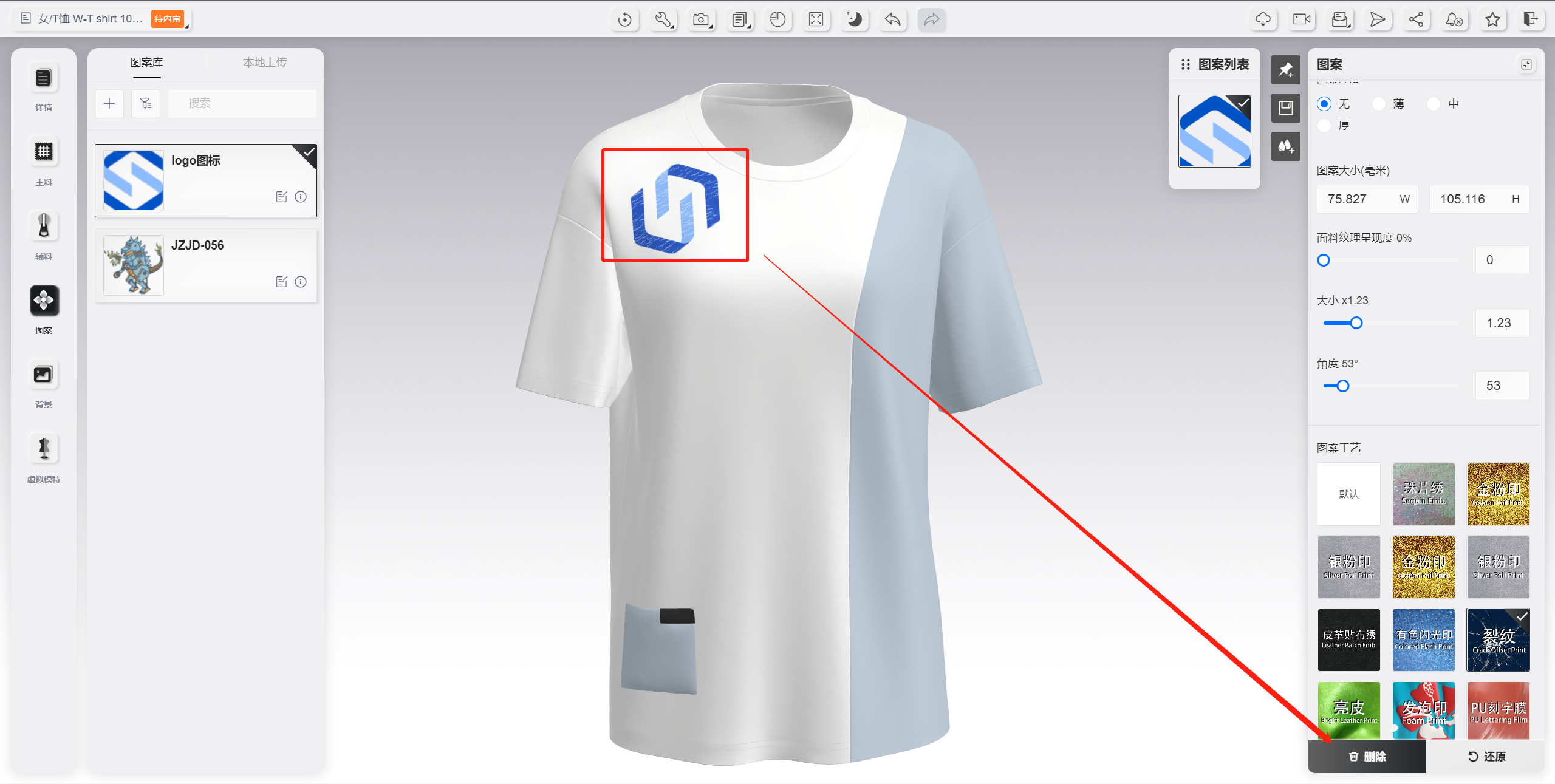
Task: Click the night mode moon icon
Action: tap(854, 19)
